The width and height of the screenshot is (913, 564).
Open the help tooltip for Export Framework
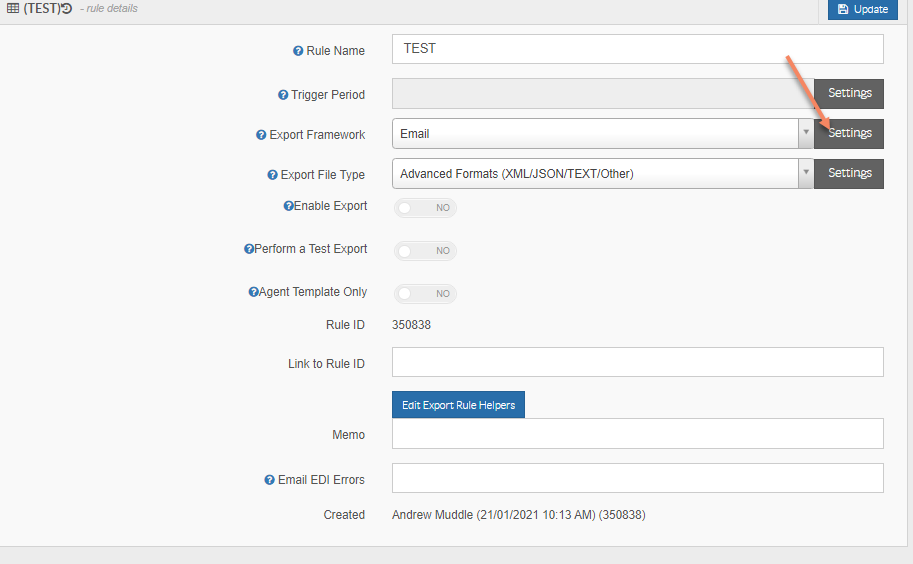click(261, 135)
